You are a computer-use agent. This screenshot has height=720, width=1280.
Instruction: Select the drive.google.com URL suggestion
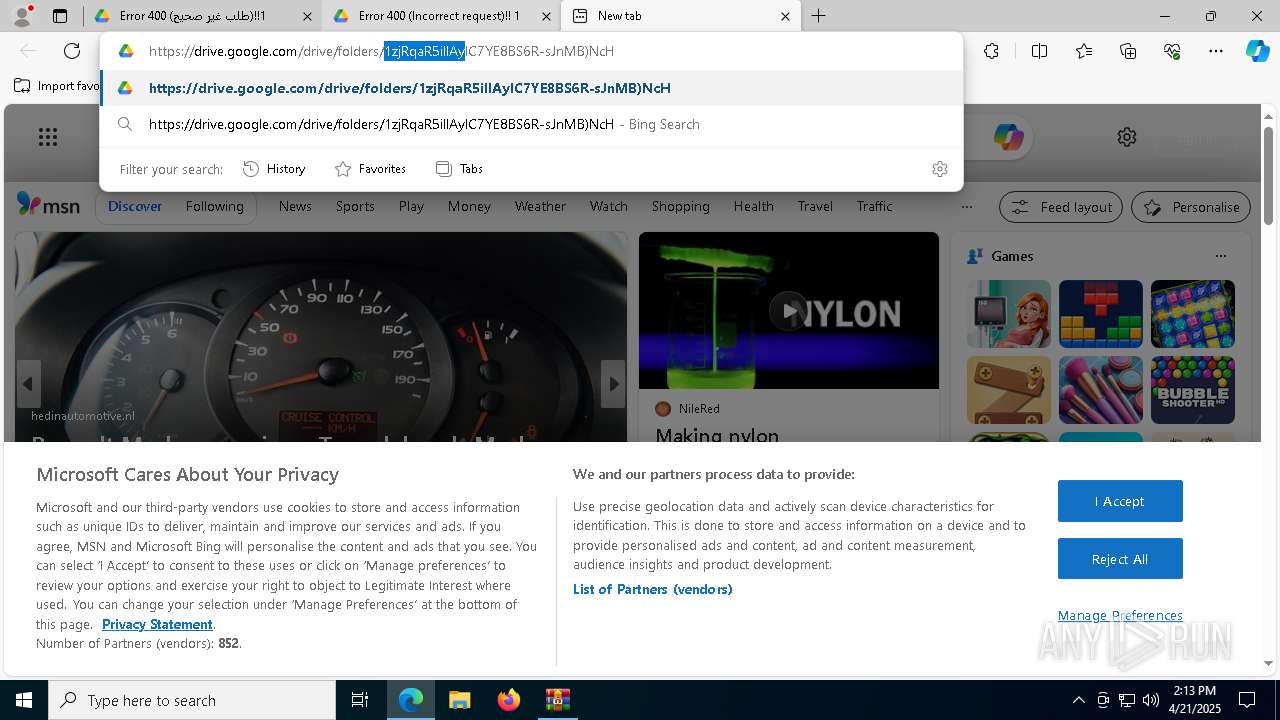[x=531, y=88]
